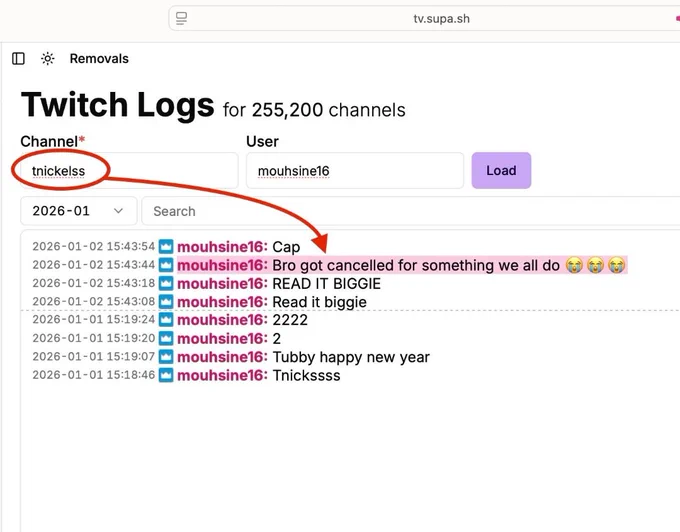The width and height of the screenshot is (680, 532).
Task: Click the badge icon on the 'Bro got cancelled' message
Action: [x=166, y=265]
